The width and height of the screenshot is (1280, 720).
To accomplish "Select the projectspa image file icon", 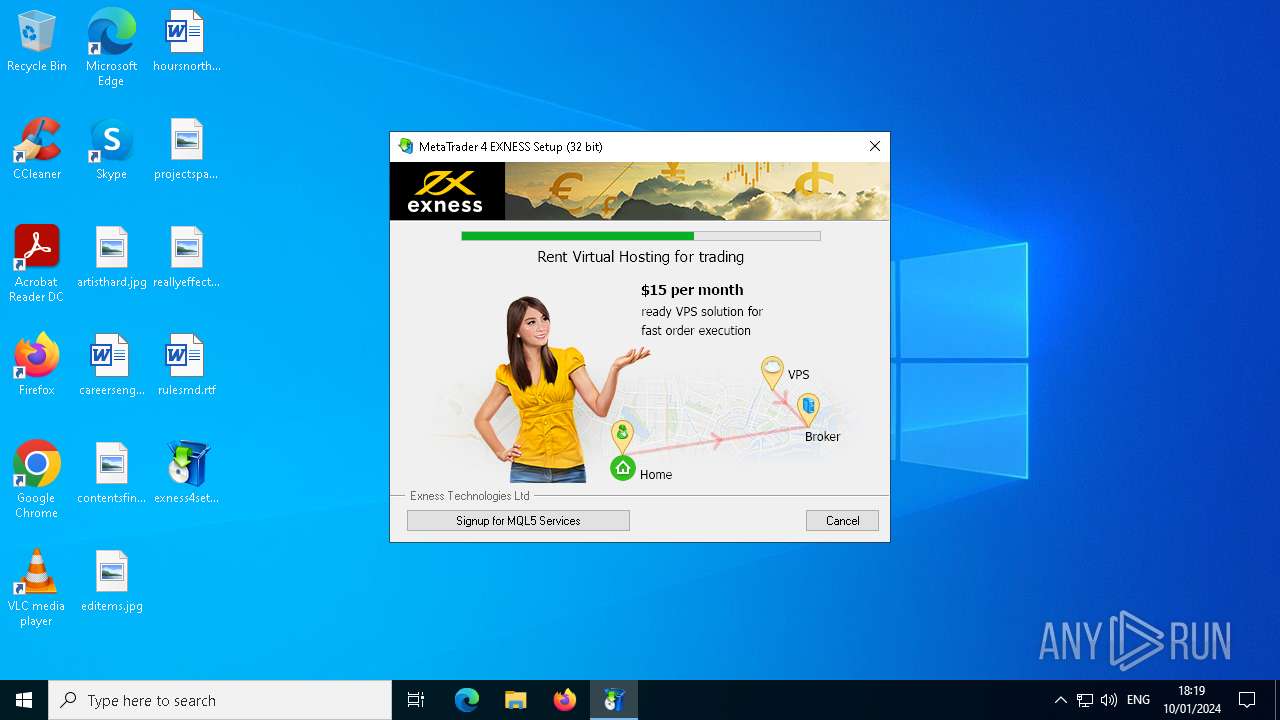I will coord(186,148).
